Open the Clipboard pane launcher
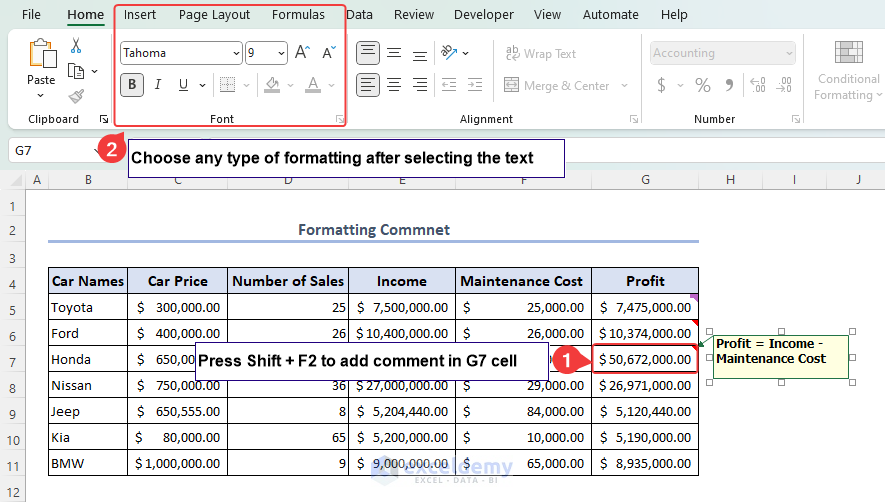 (x=104, y=119)
